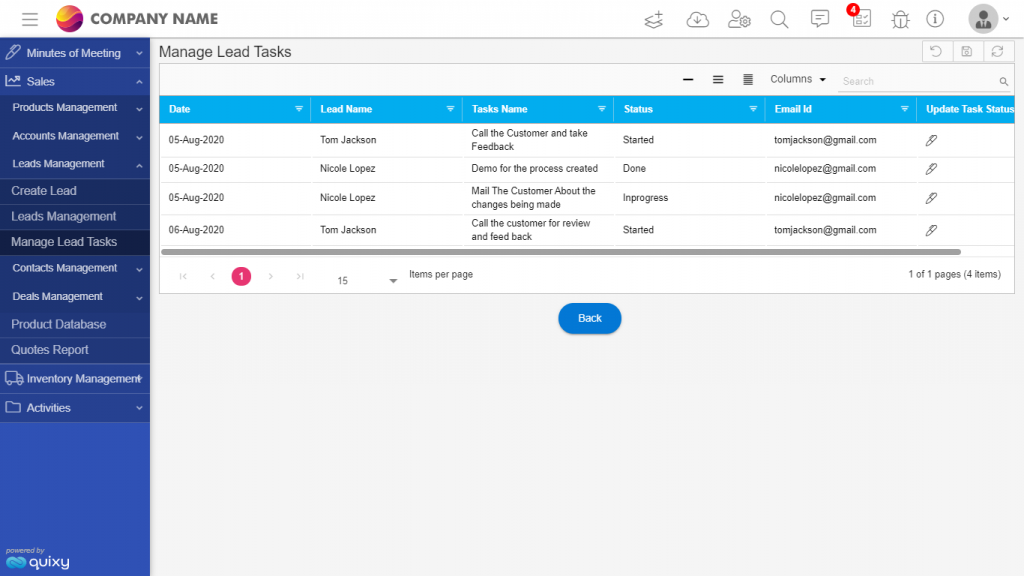Click the bug report icon
Viewport: 1024px width, 576px height.
(900, 20)
